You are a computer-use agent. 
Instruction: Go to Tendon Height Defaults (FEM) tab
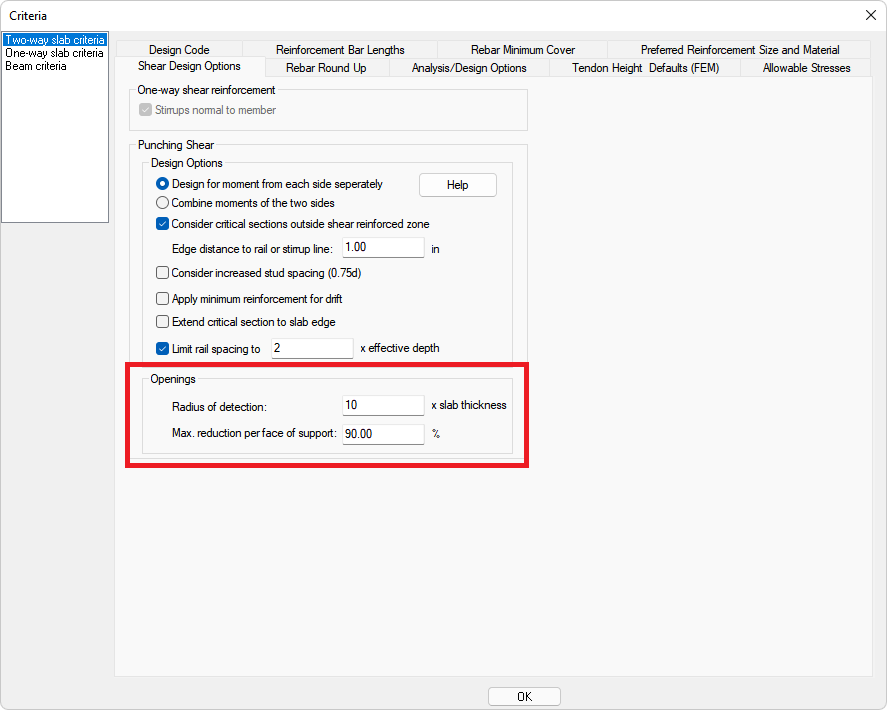click(644, 68)
